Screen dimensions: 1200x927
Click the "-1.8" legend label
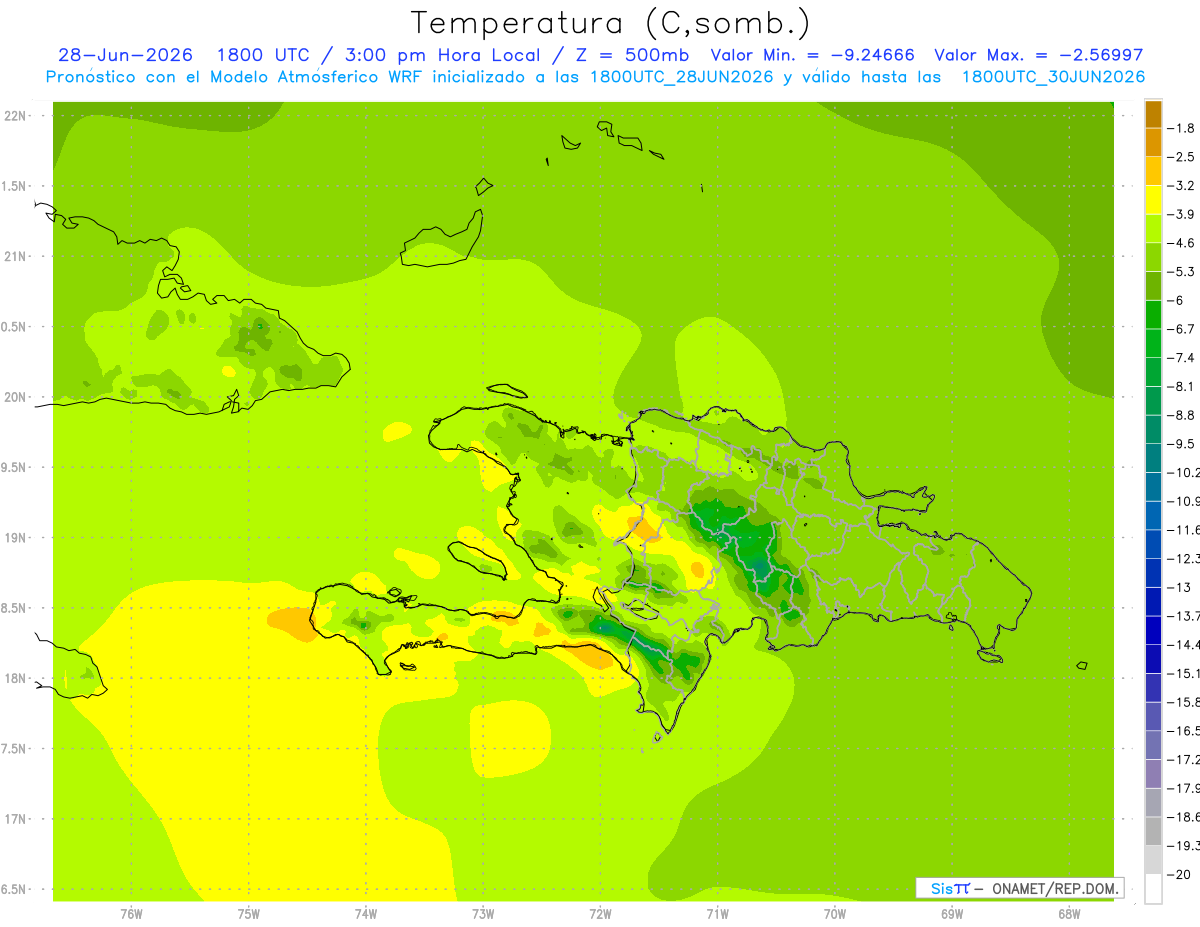(1183, 128)
